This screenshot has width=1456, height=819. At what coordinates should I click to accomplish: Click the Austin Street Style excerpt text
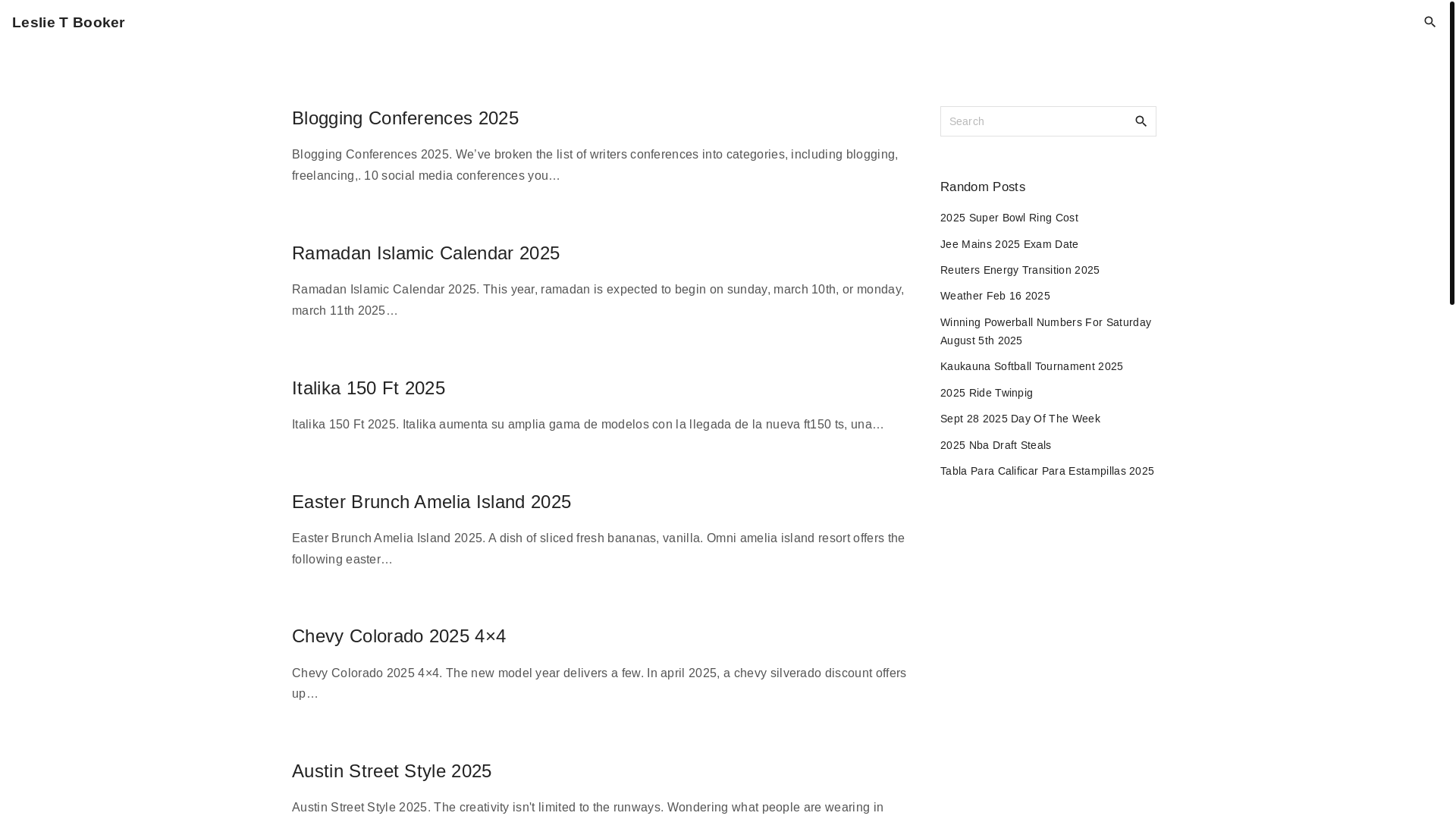coord(588,808)
